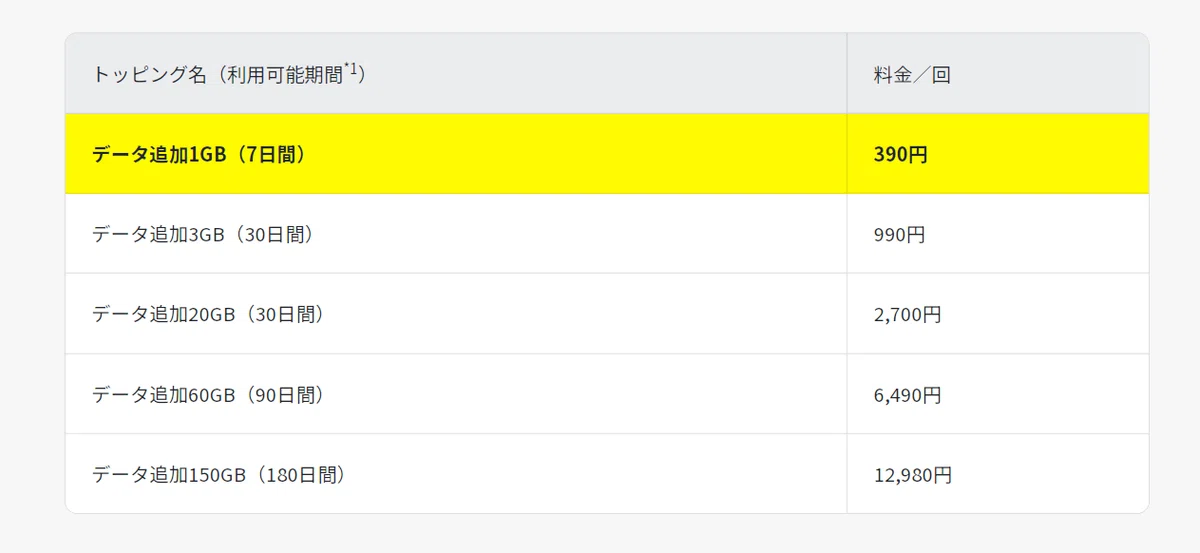Select データ追加60GB（90日間） row label

click(208, 394)
